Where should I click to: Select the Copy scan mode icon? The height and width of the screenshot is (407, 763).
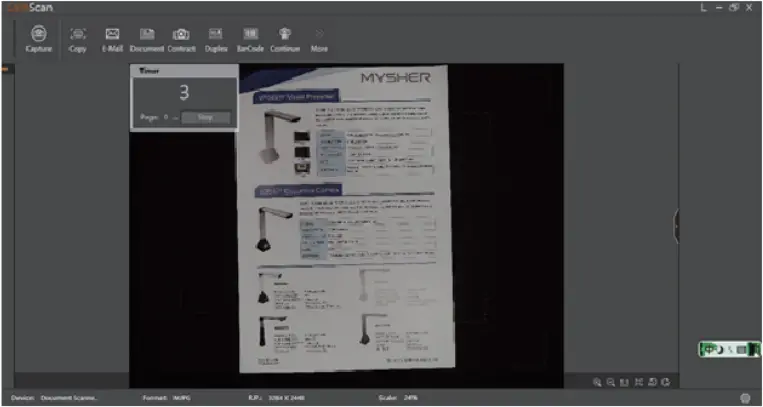tap(78, 34)
